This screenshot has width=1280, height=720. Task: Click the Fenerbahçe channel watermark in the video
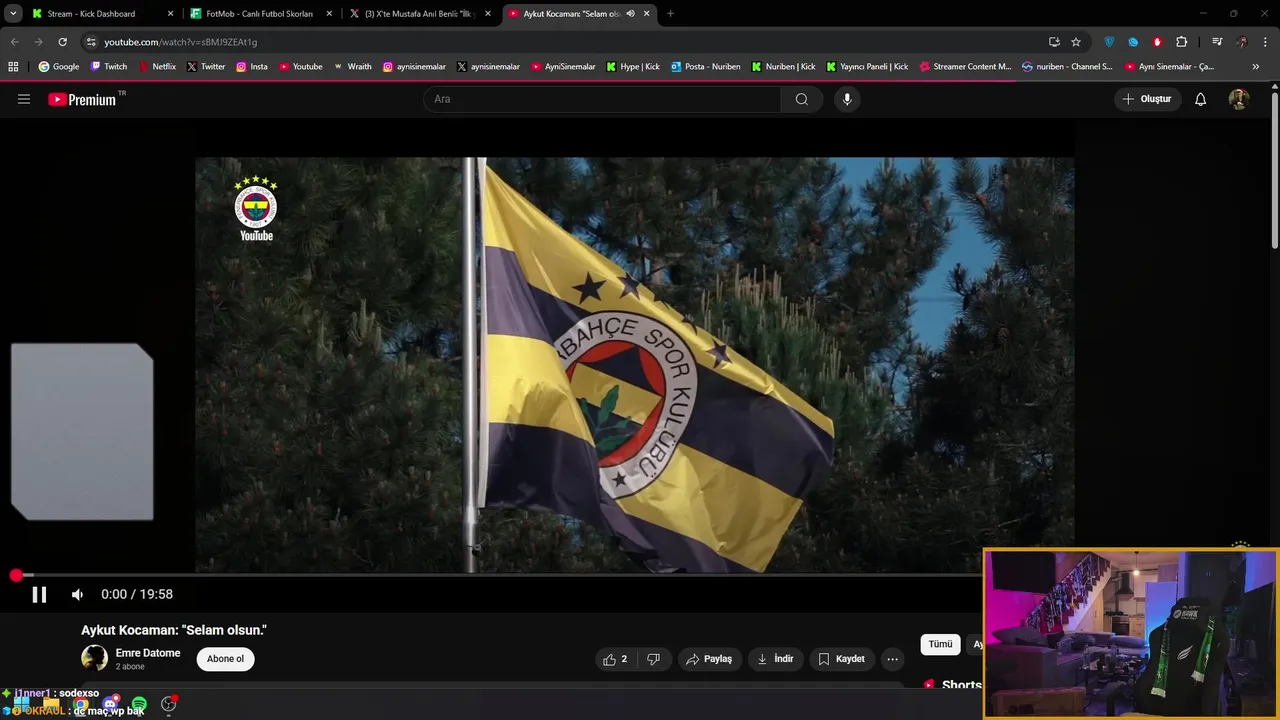tap(256, 208)
